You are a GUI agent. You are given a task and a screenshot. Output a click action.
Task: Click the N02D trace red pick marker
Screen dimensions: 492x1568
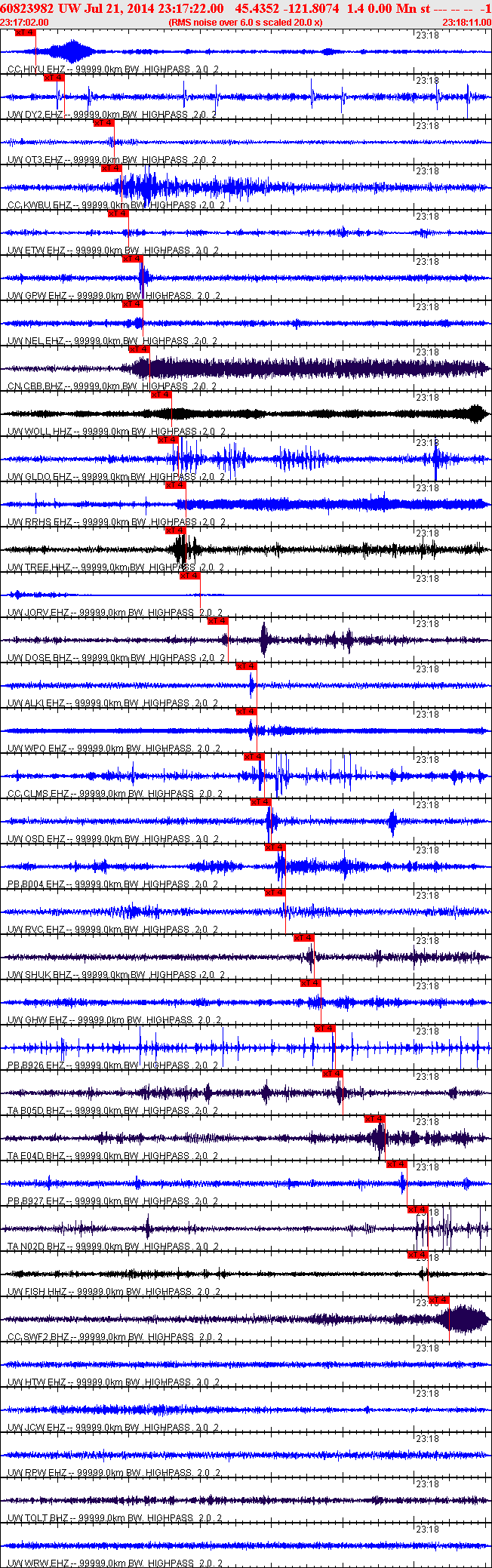pos(418,1210)
